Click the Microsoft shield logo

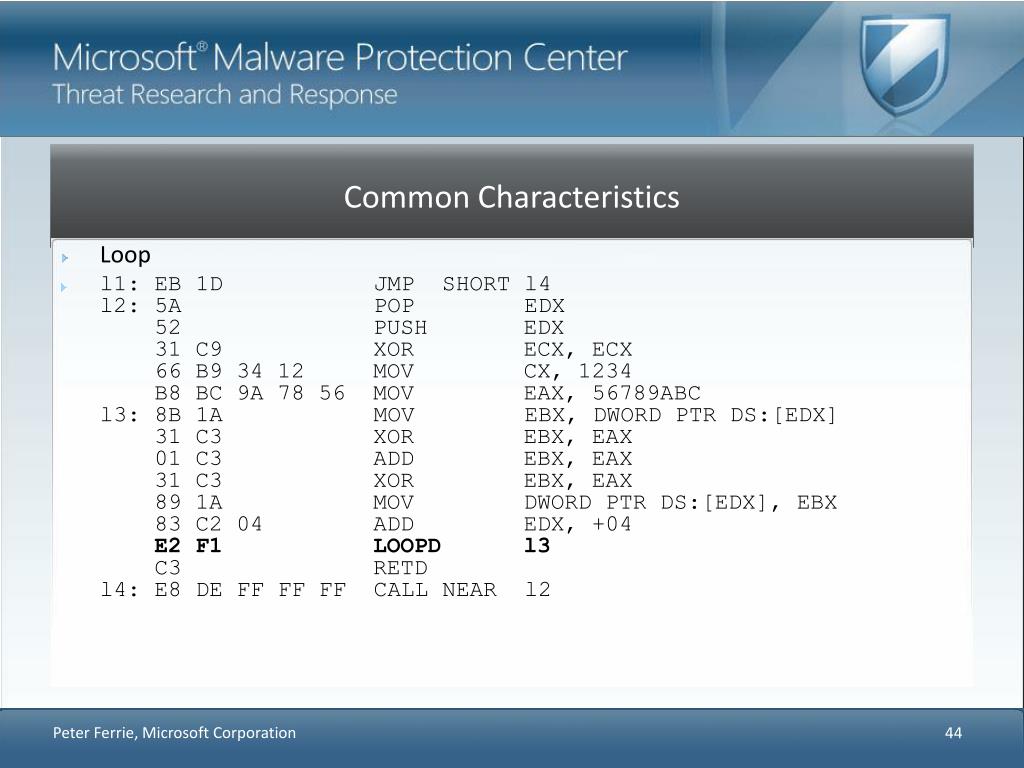pyautogui.click(x=904, y=65)
